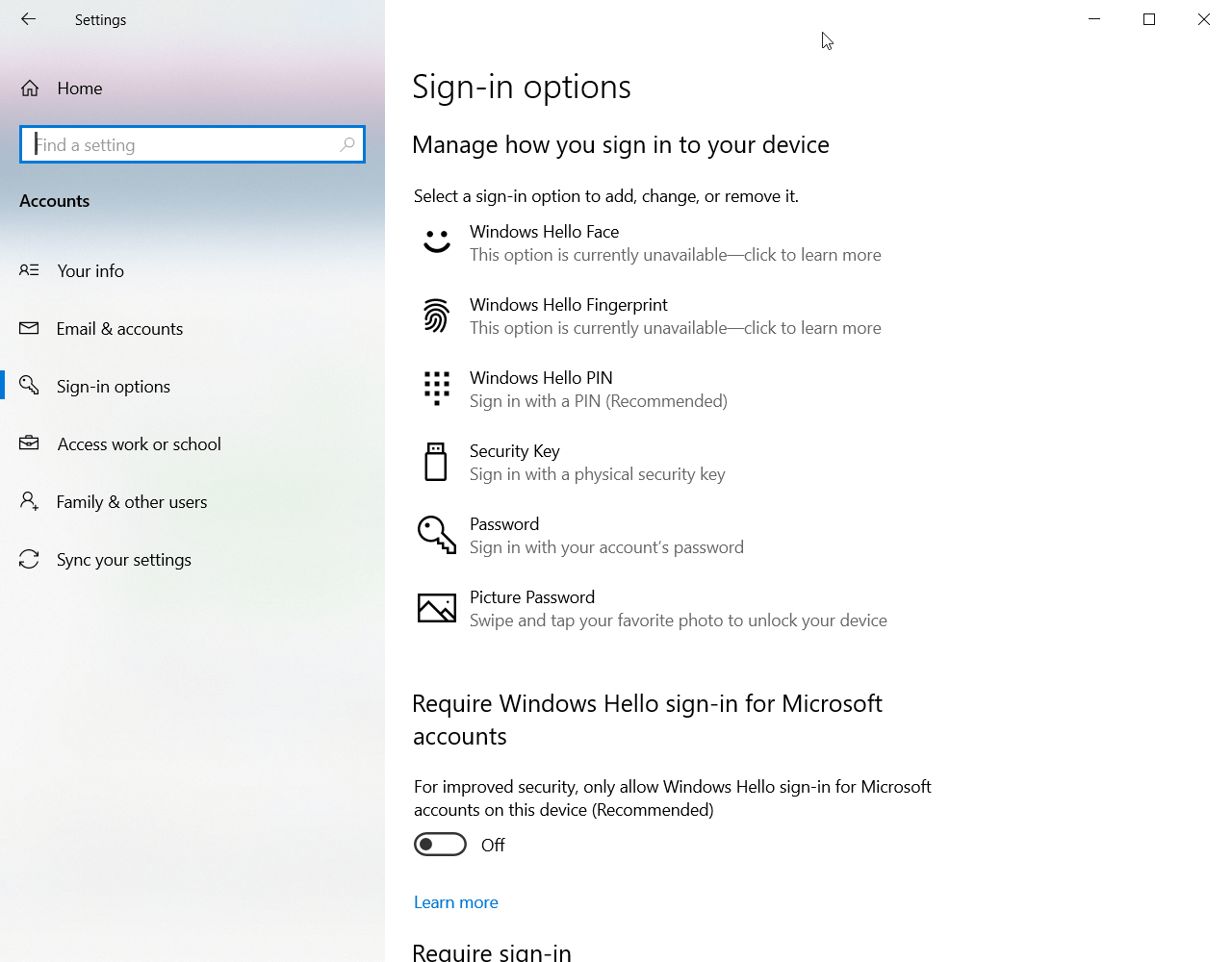1232x962 pixels.
Task: Click the Security Key USB icon
Action: pos(436,462)
